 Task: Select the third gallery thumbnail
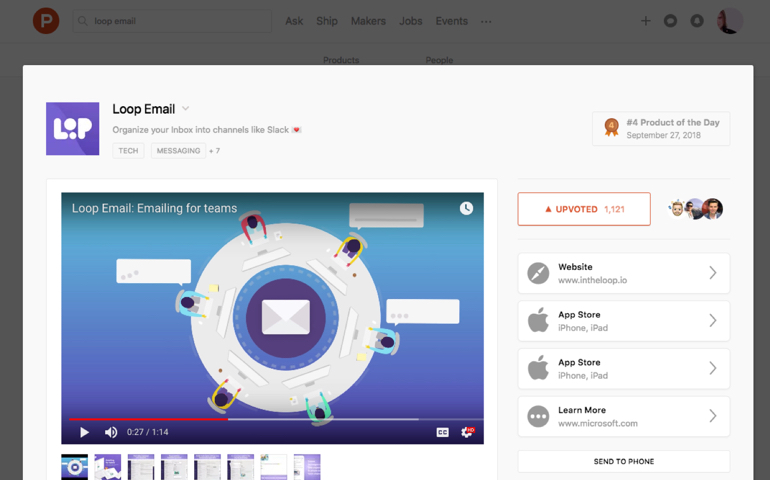tap(141, 467)
